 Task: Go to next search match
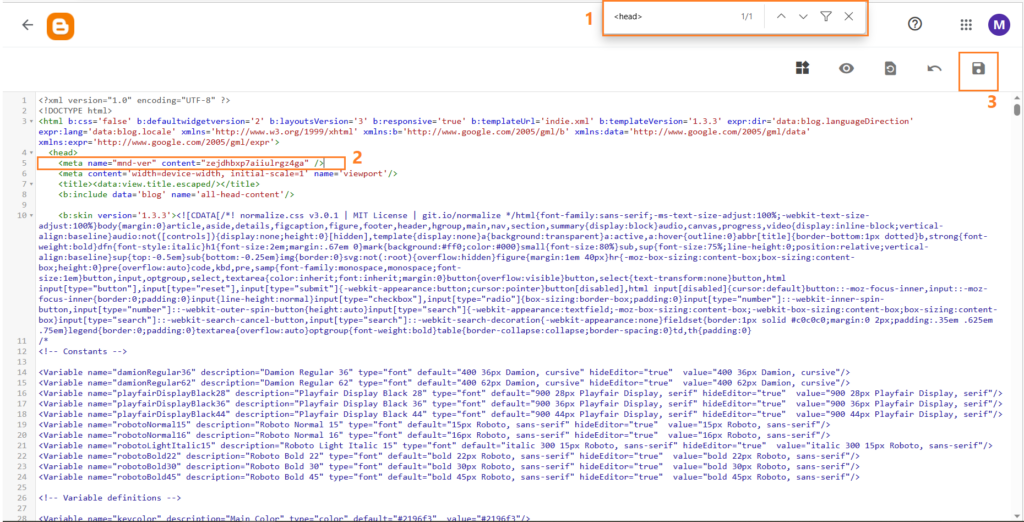(x=803, y=17)
